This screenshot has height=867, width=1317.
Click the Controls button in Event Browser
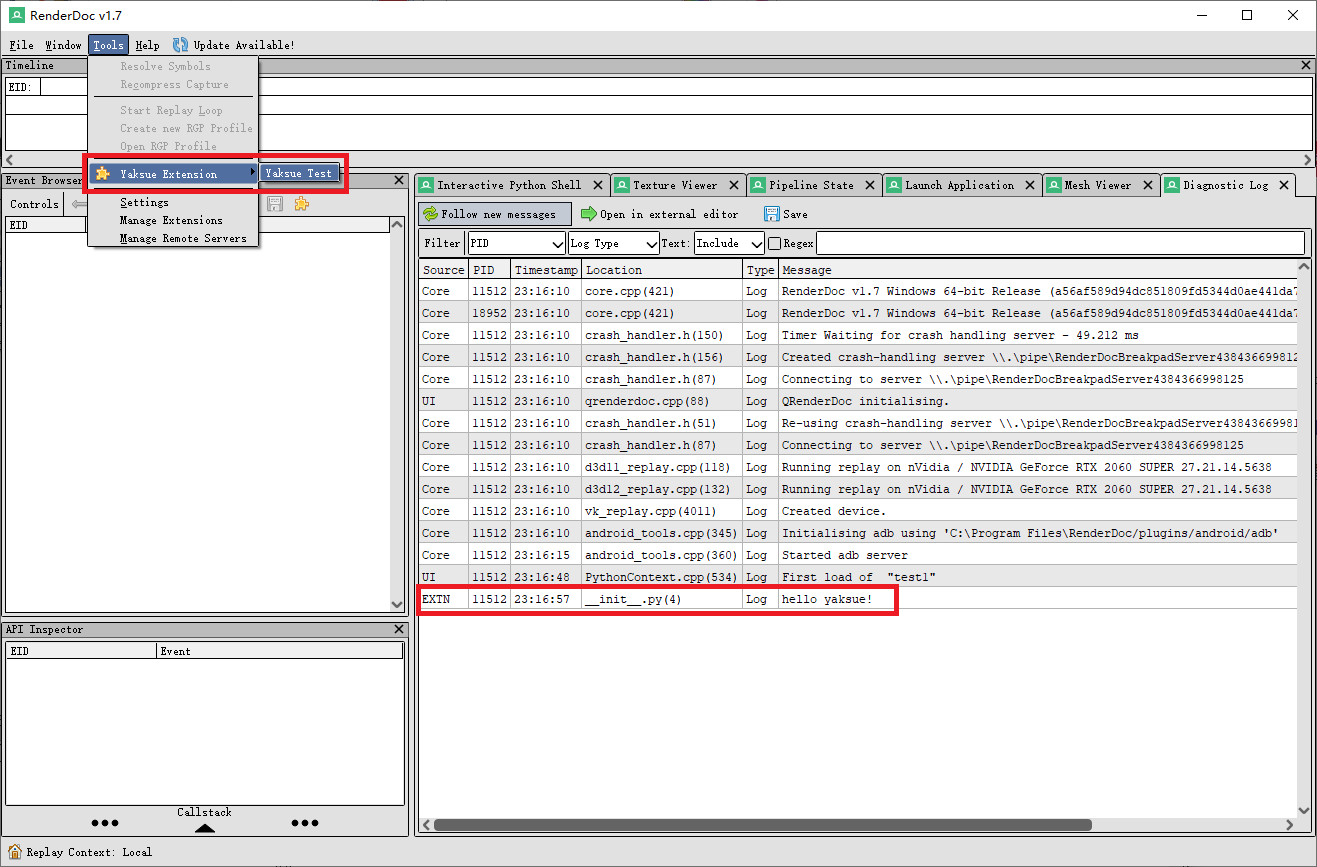coord(33,203)
